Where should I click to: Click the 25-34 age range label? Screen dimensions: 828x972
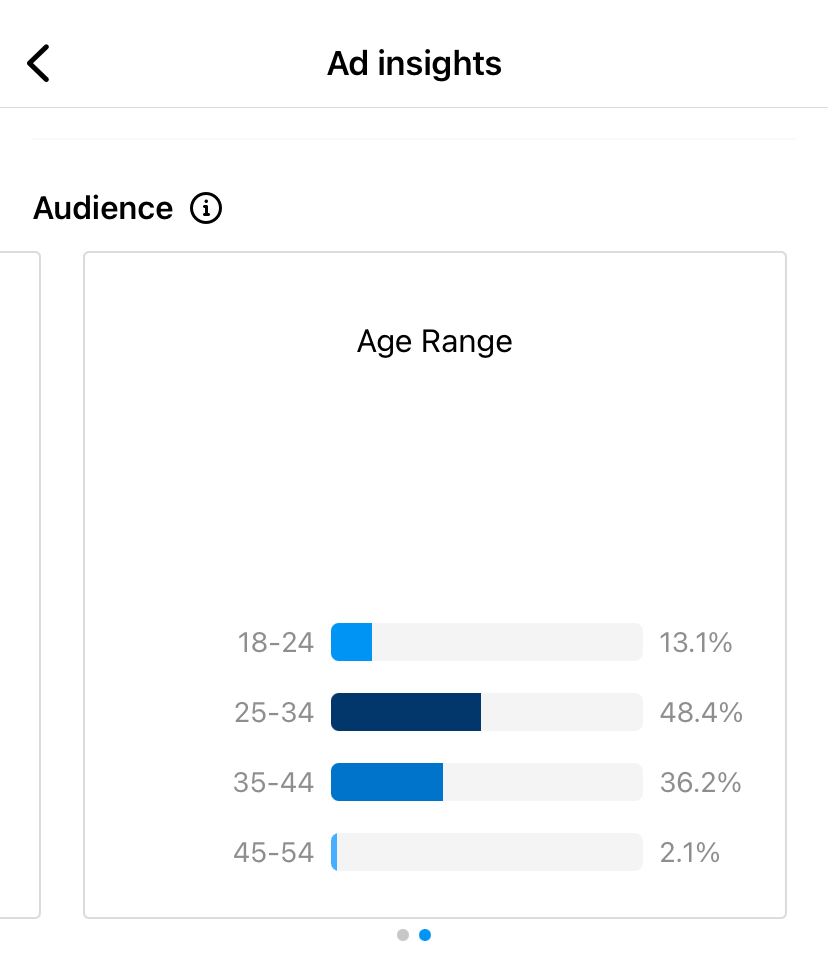274,712
